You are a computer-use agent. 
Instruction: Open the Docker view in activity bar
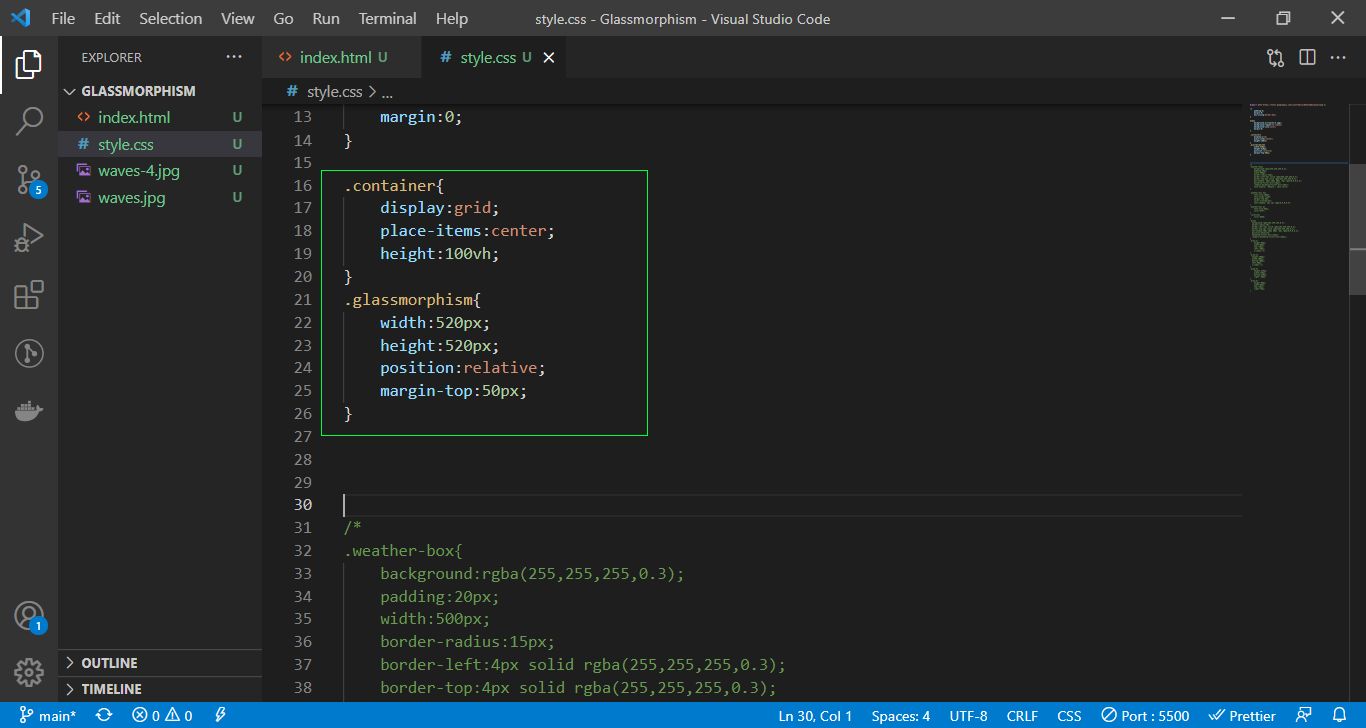(29, 411)
